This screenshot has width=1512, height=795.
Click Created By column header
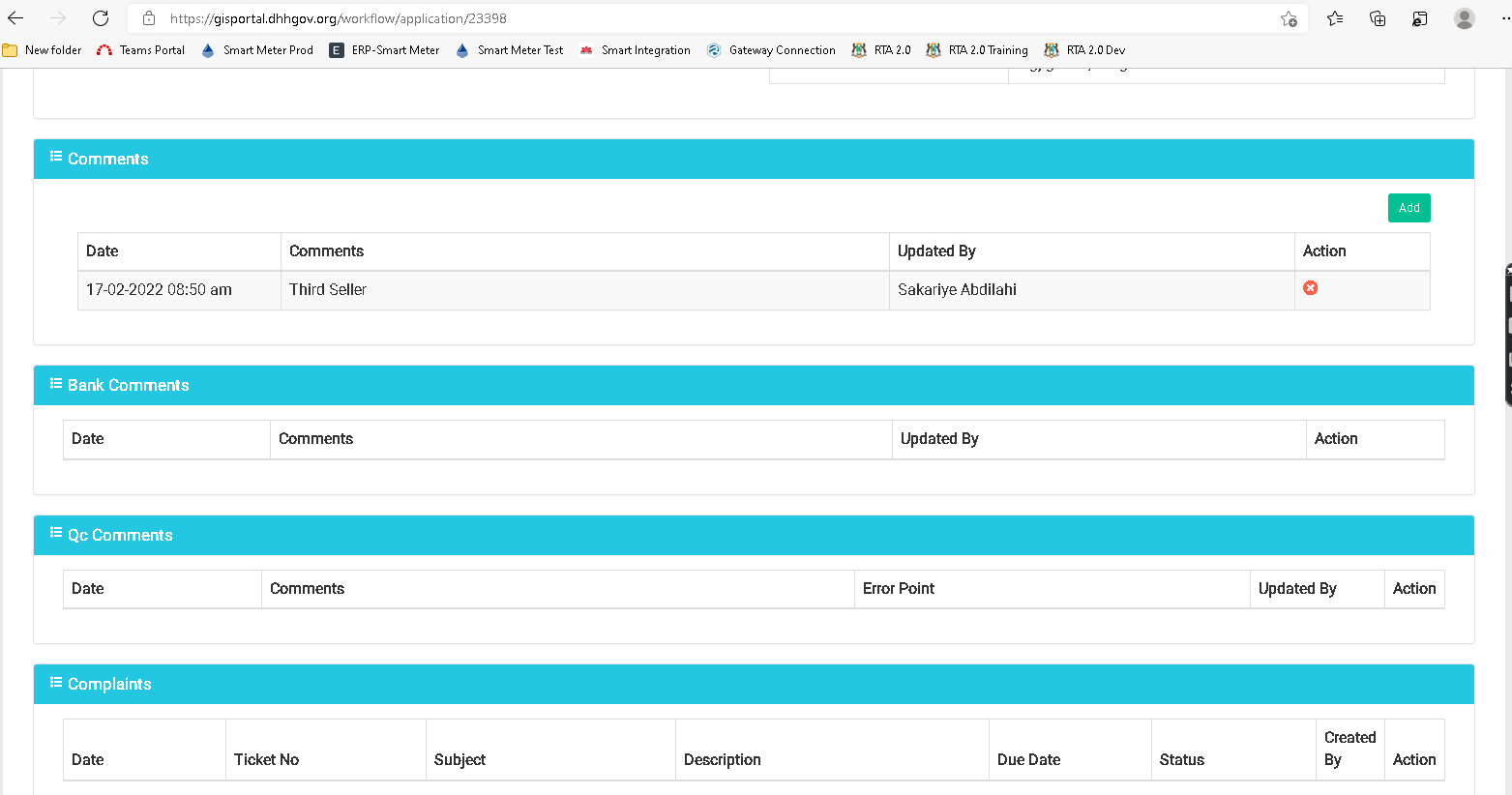1349,749
